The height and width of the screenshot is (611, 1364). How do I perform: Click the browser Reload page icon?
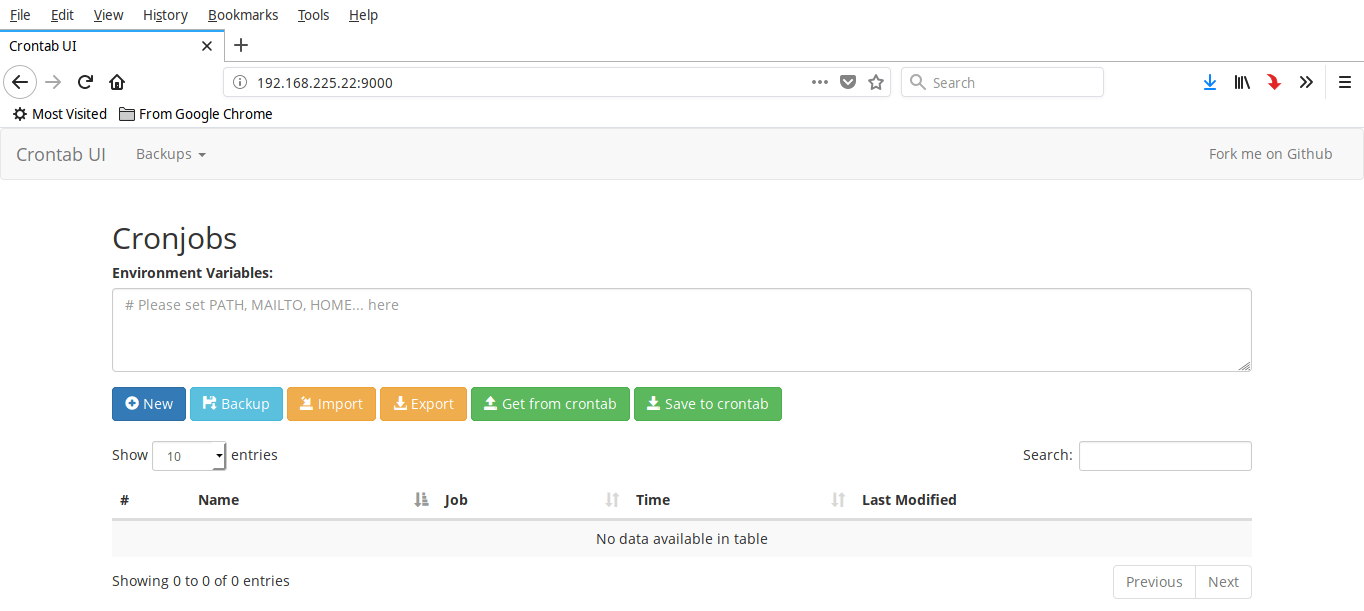pyautogui.click(x=86, y=82)
